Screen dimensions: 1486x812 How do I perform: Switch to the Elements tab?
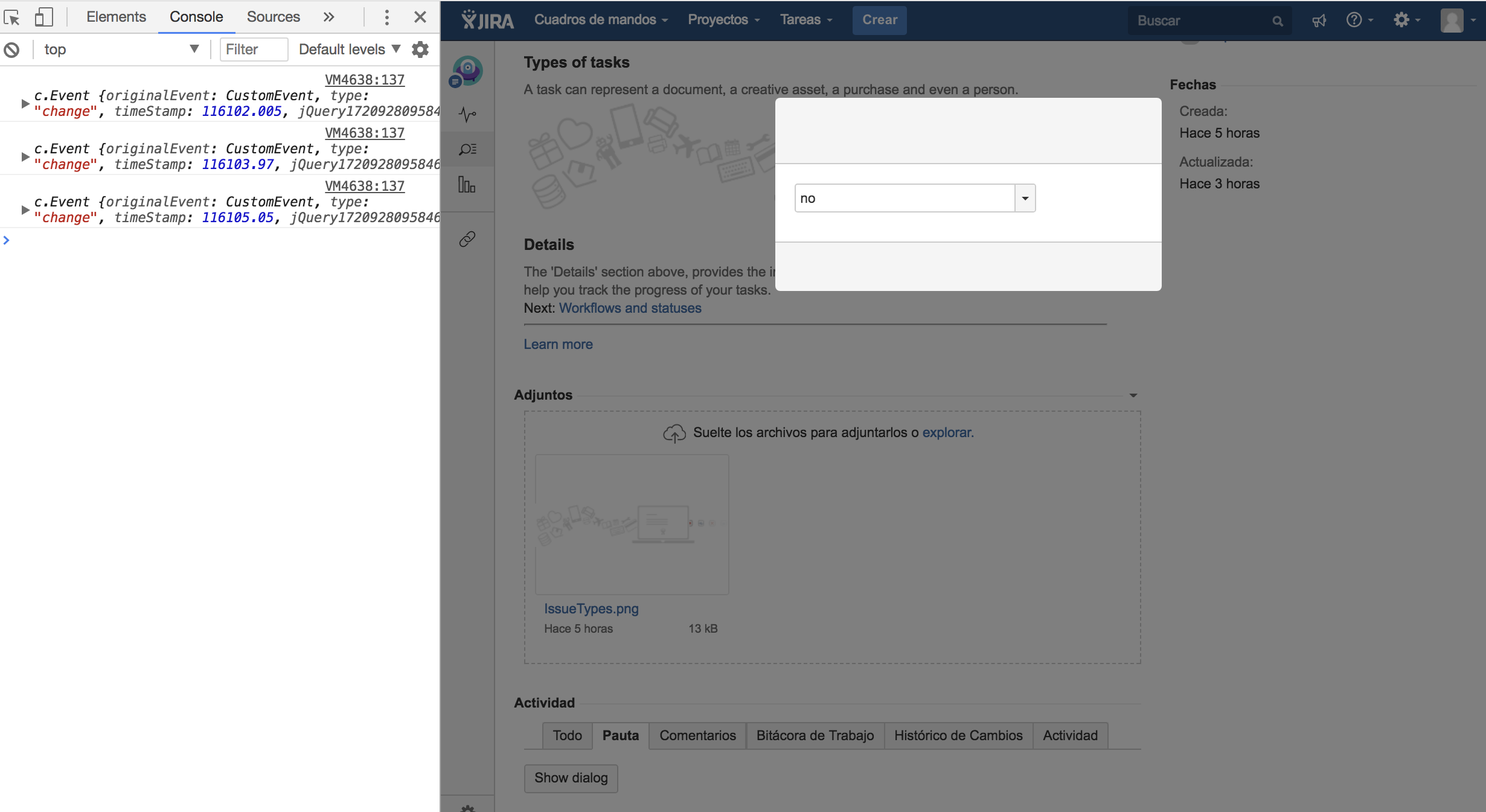[x=116, y=17]
